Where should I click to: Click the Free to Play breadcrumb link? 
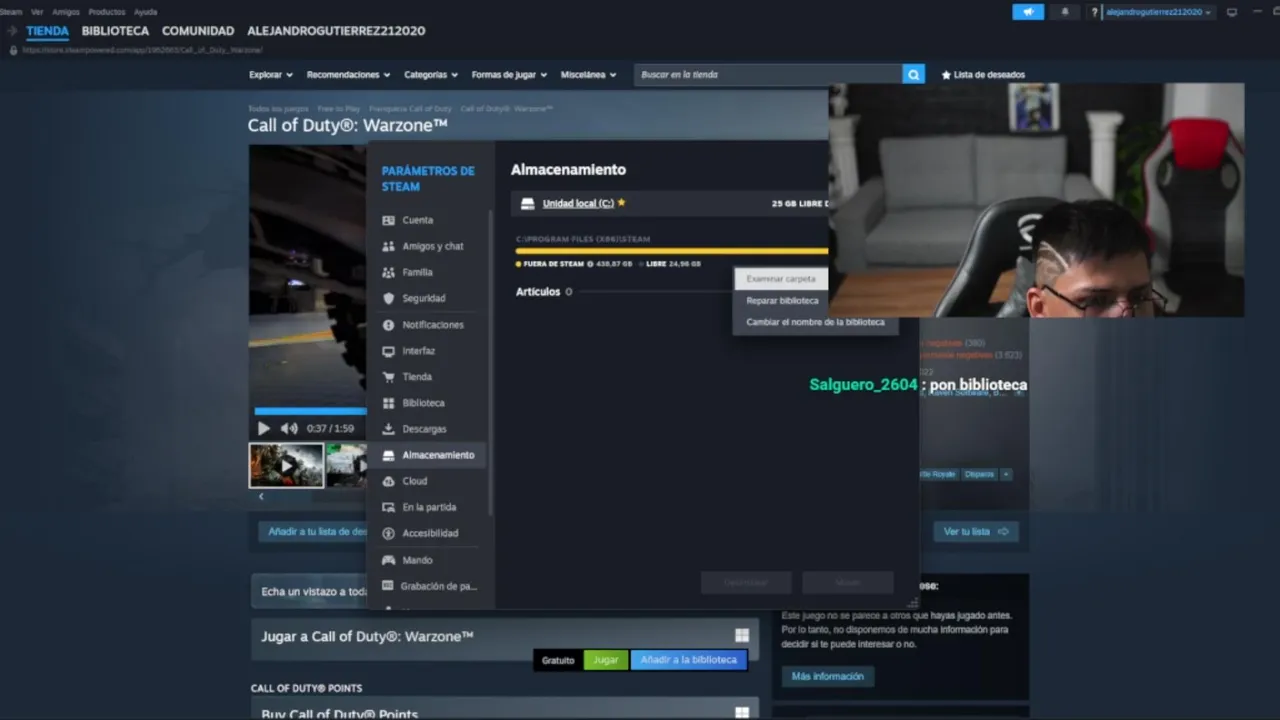click(339, 108)
